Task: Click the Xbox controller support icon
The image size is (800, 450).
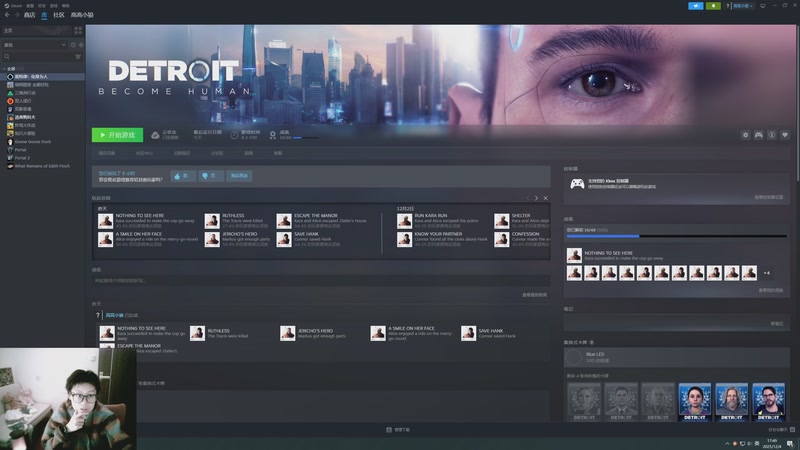Action: (x=577, y=184)
